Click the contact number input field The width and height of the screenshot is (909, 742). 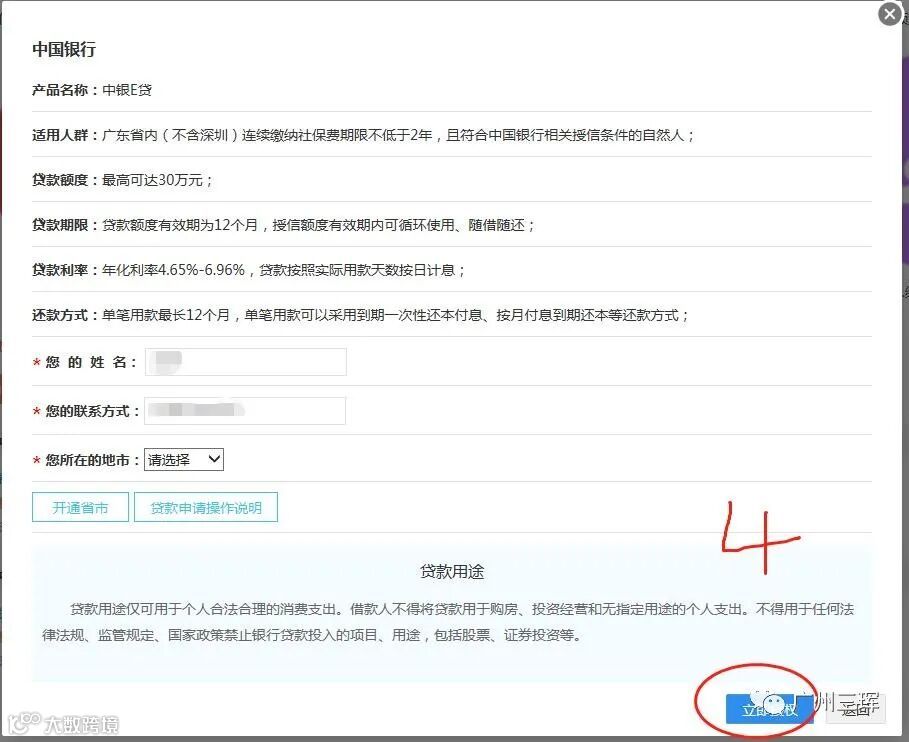pyautogui.click(x=245, y=410)
